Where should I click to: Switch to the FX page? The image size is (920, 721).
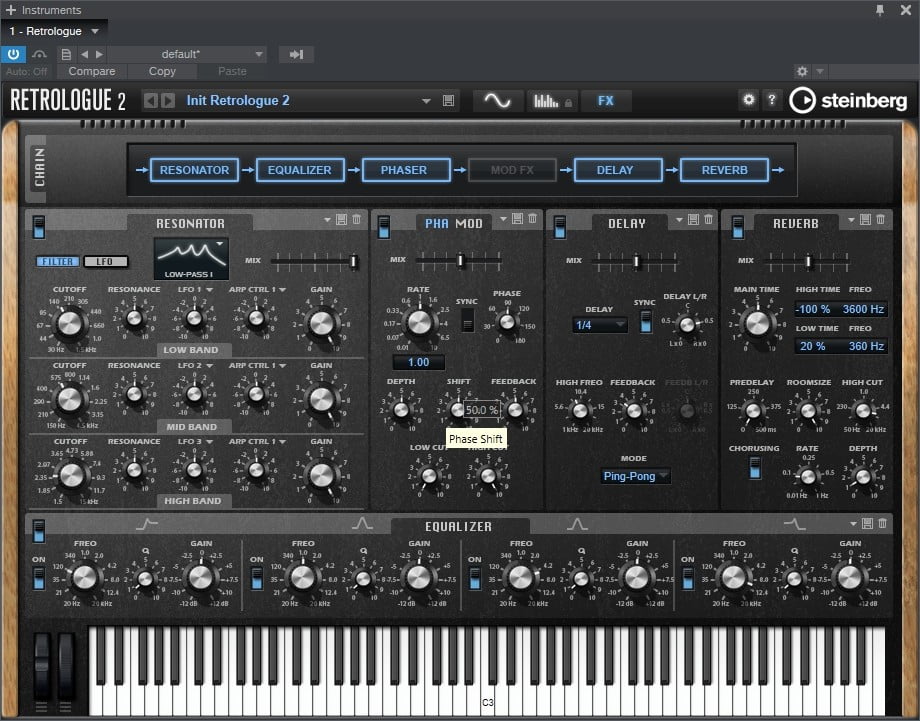pos(606,101)
